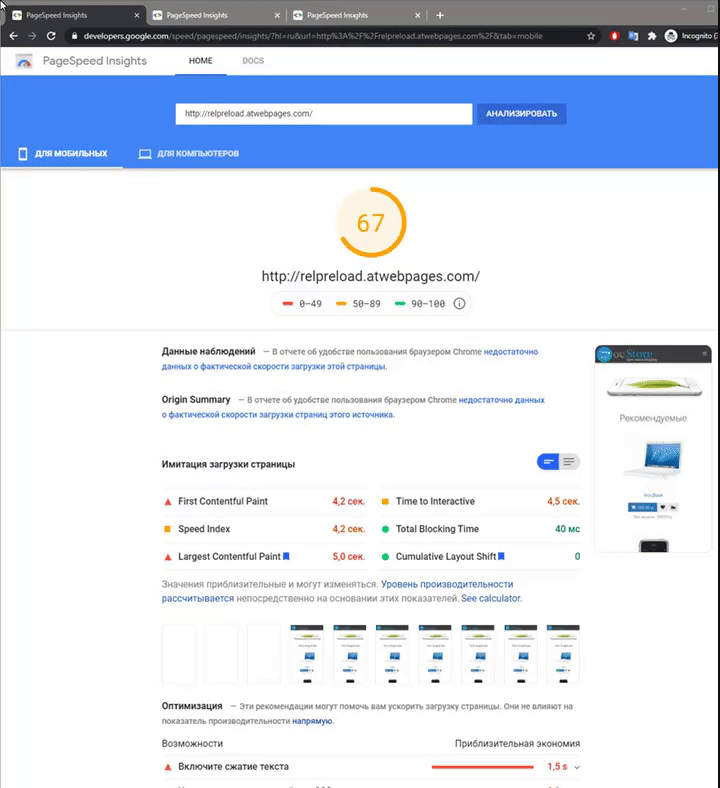Click the 0–49 red legend entry
Screen dimensions: 720x788
(x=302, y=304)
